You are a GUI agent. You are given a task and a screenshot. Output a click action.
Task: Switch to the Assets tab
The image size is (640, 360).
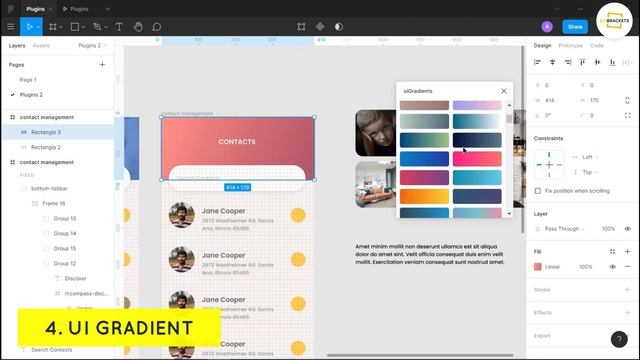click(41, 46)
